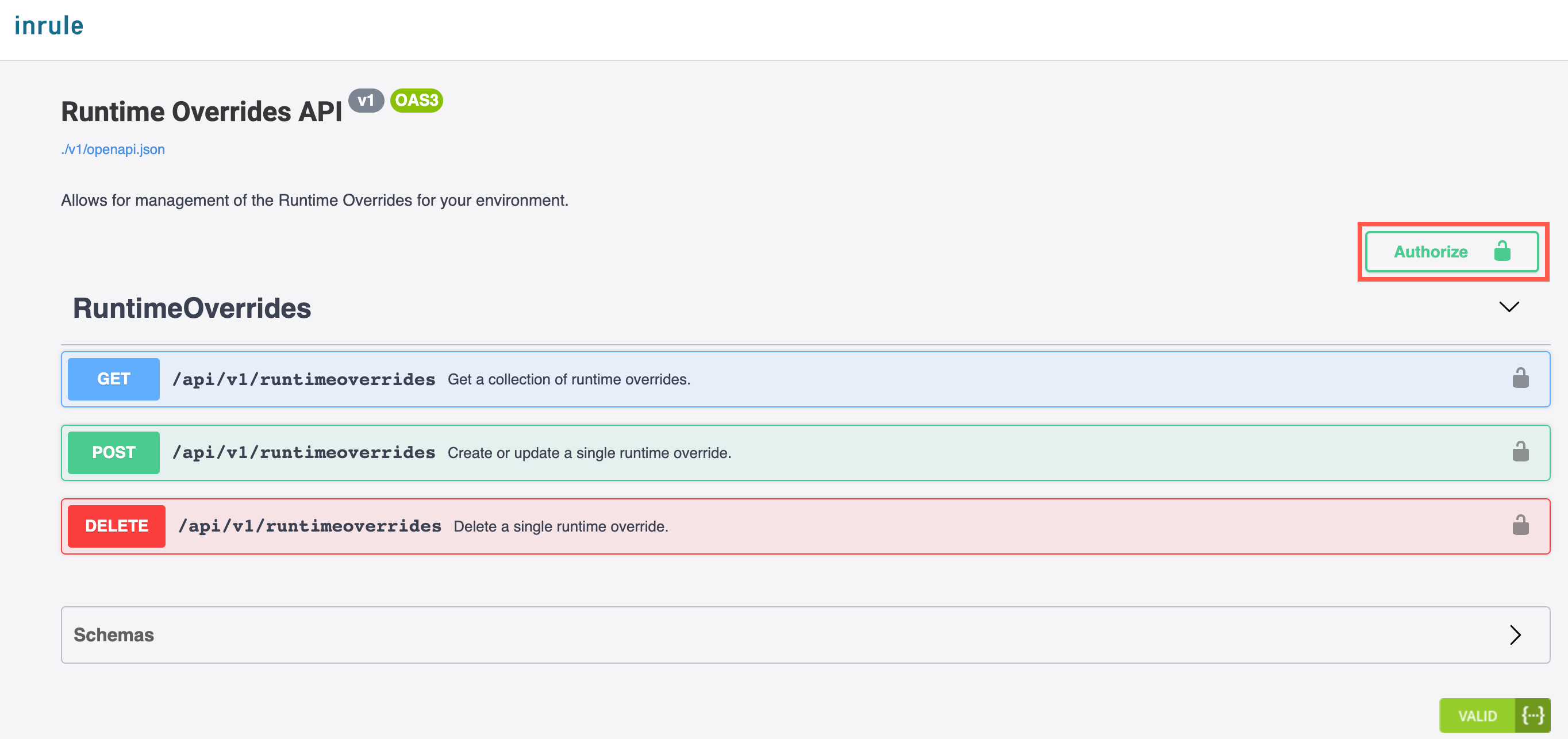
Task: Select the Schemas section header
Action: [113, 635]
